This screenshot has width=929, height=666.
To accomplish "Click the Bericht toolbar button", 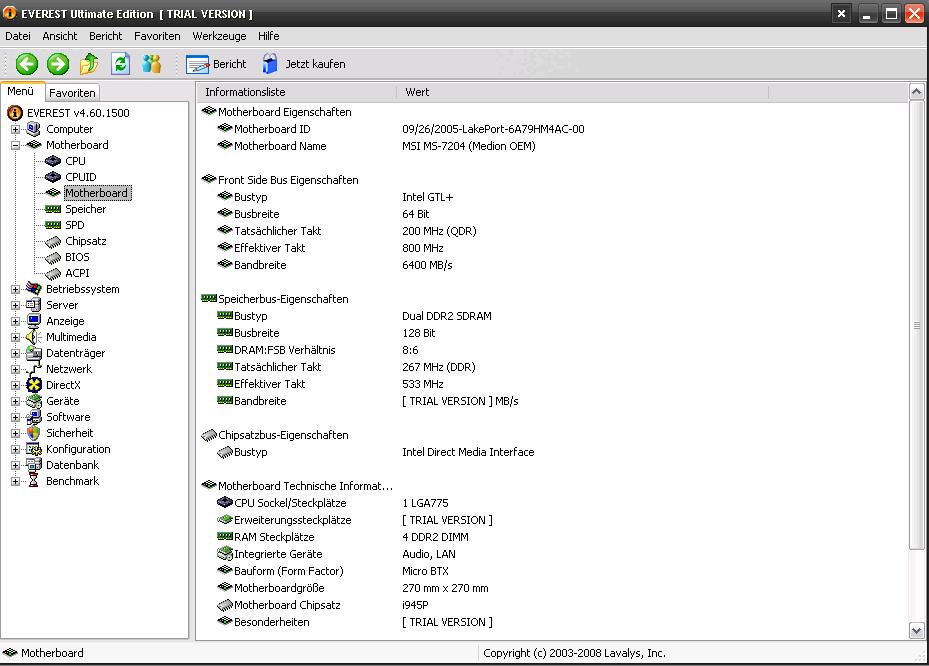I will [216, 64].
